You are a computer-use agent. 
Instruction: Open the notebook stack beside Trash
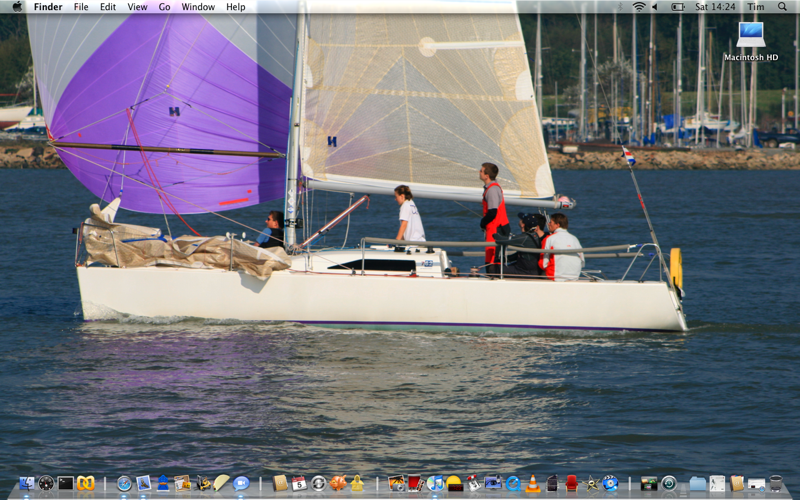[x=736, y=483]
